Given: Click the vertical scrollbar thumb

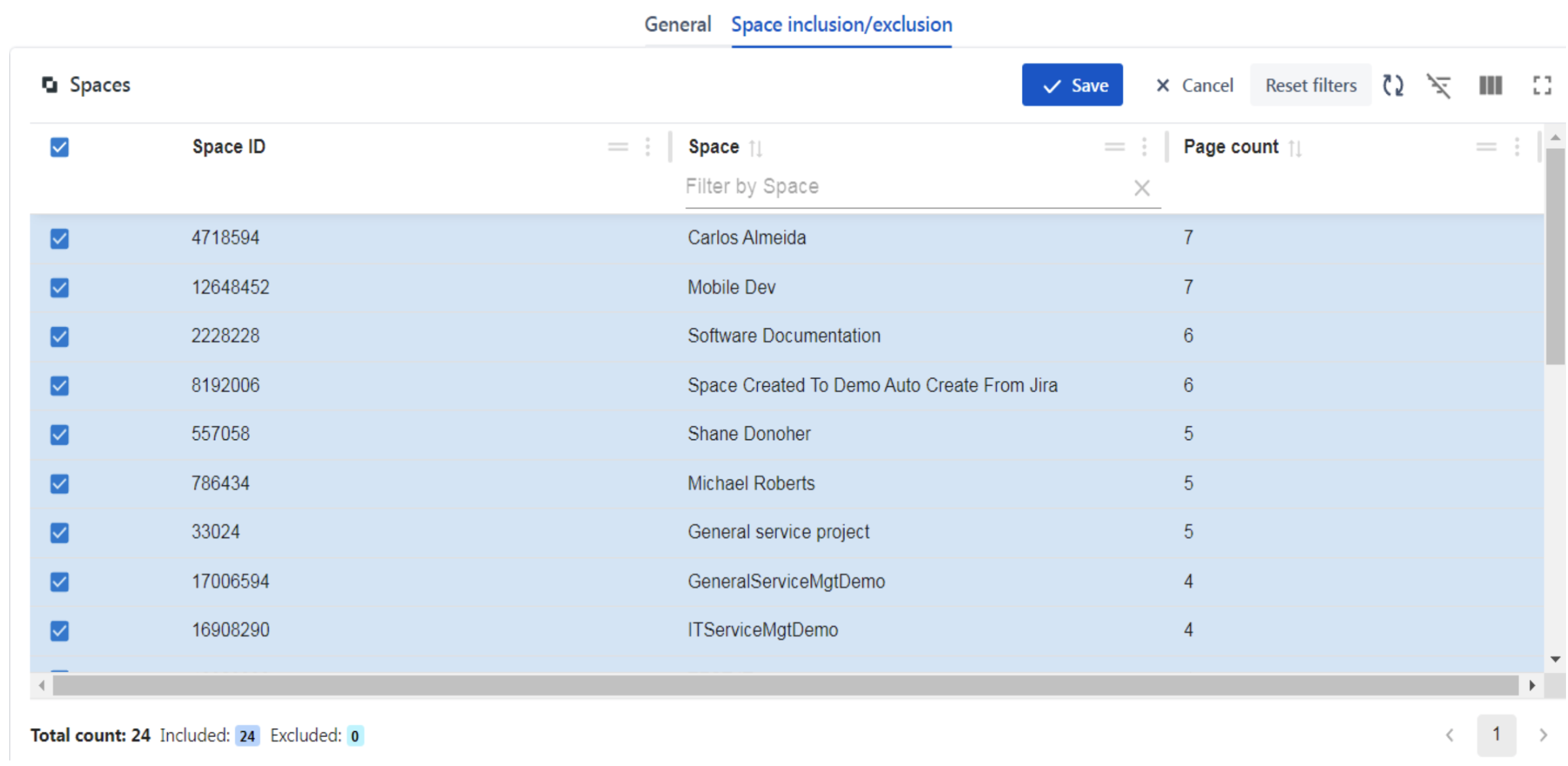Looking at the screenshot, I should pos(1555,256).
